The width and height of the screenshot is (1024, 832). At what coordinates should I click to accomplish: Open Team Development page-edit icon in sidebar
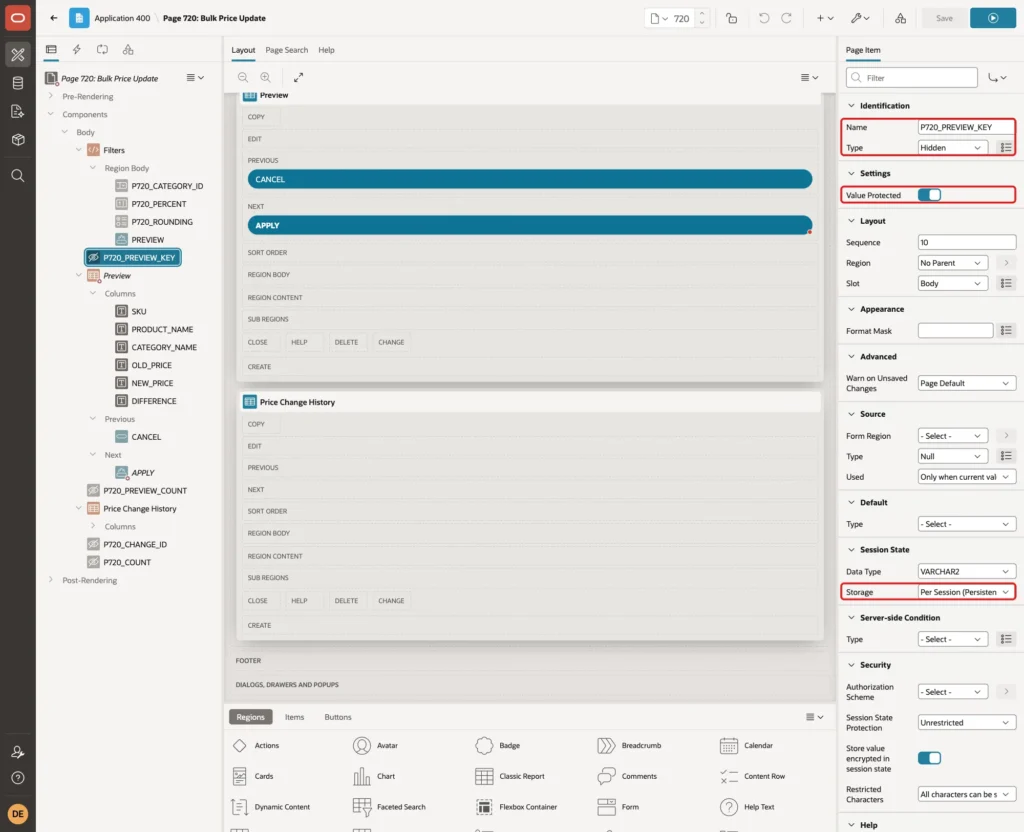[x=18, y=112]
